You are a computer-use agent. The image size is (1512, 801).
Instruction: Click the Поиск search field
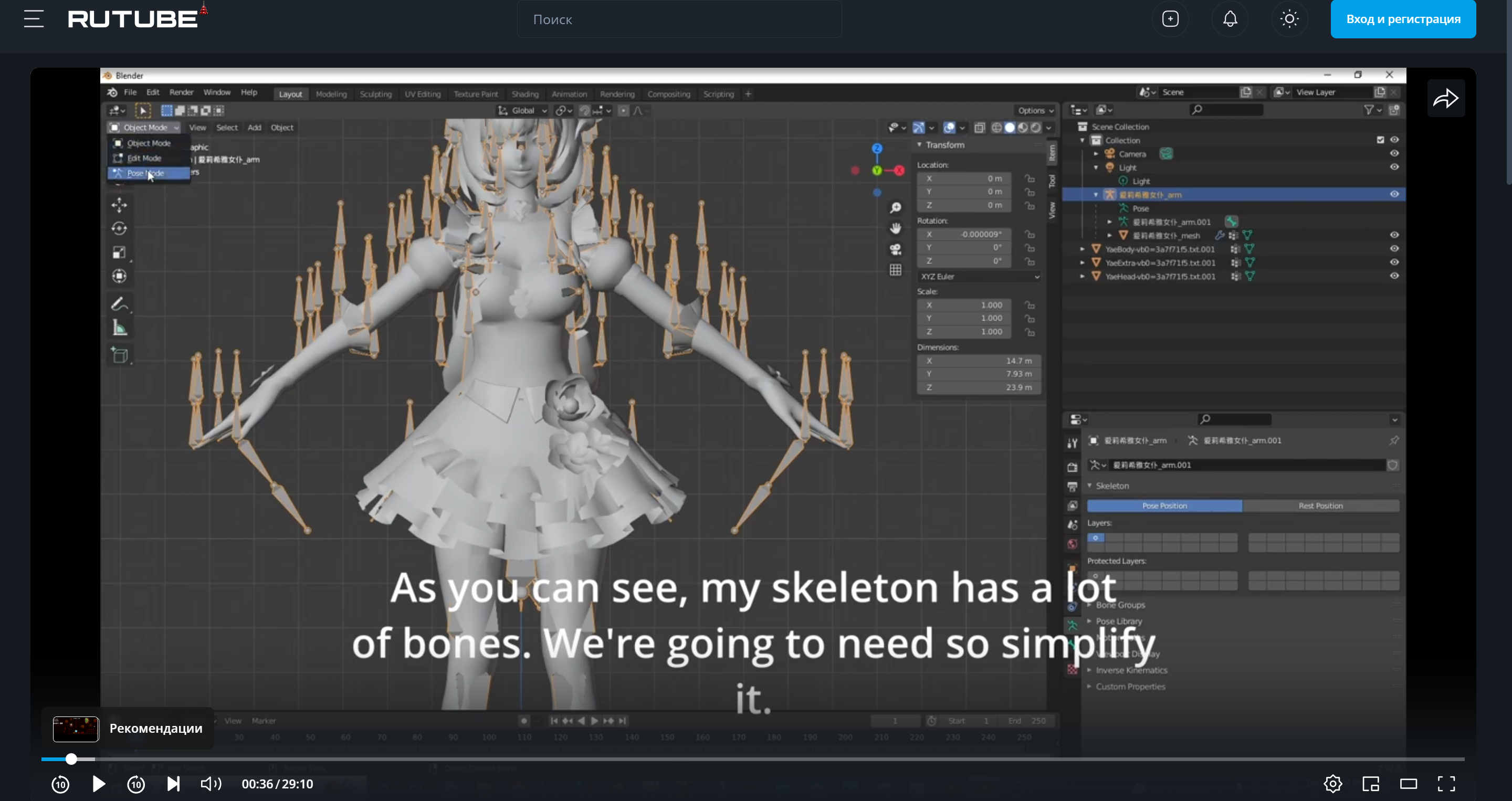[678, 19]
